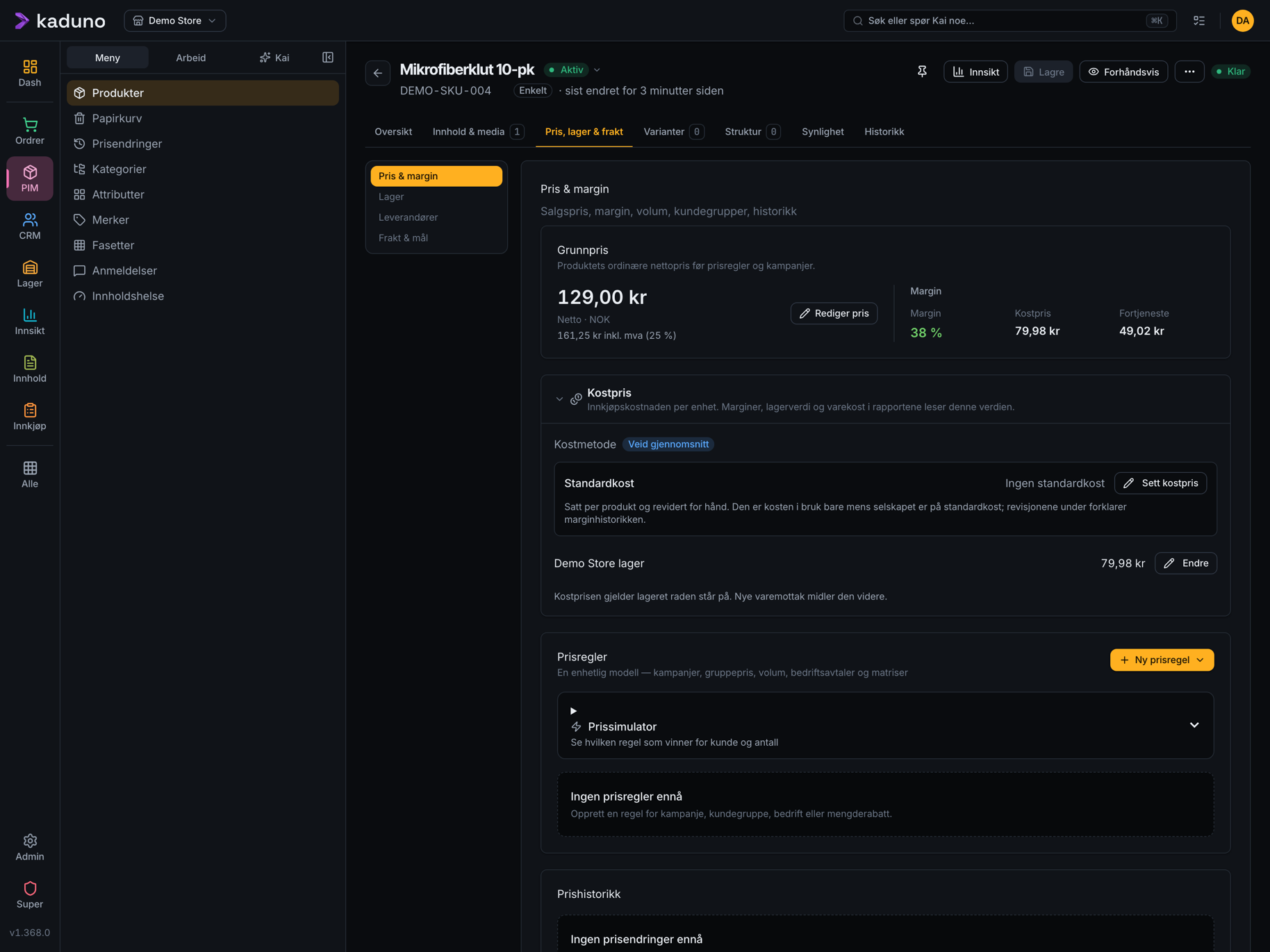Open the DA user avatar

click(1242, 21)
